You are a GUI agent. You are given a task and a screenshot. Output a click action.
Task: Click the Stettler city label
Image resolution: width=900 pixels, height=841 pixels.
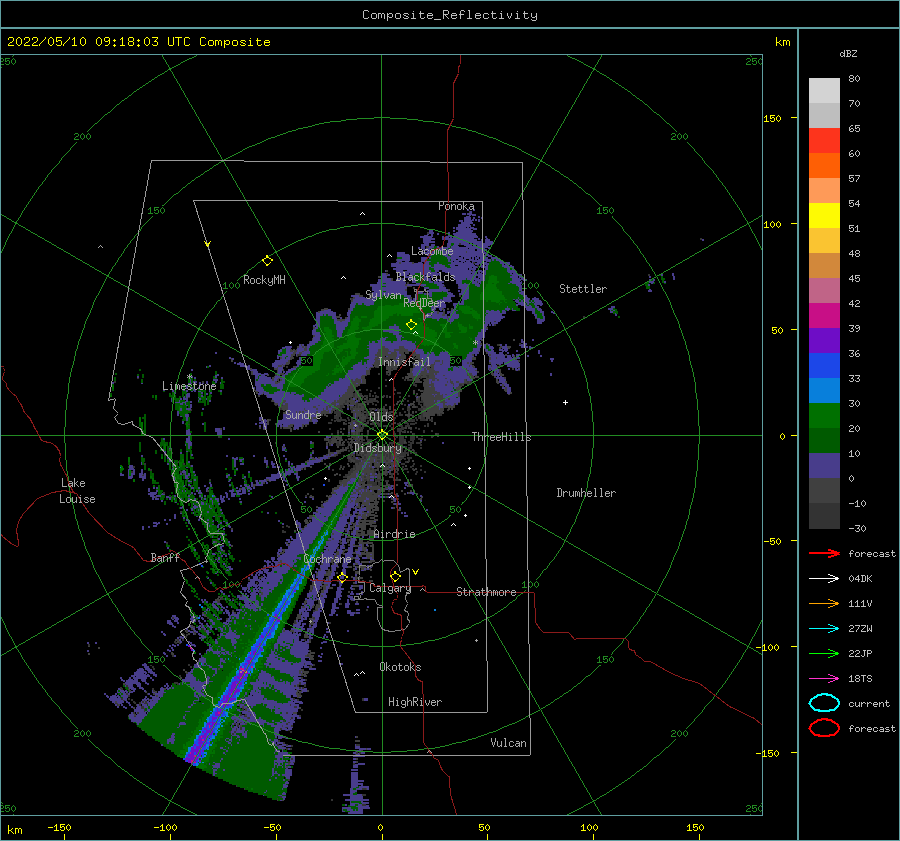point(583,289)
